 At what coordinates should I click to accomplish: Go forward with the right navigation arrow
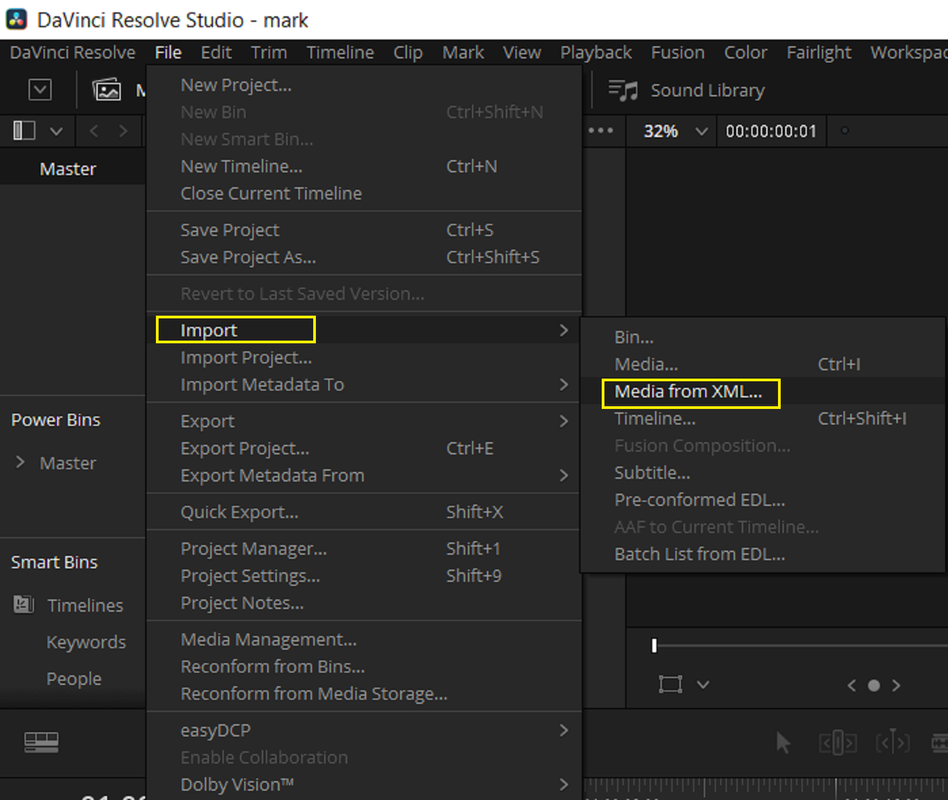pos(123,131)
